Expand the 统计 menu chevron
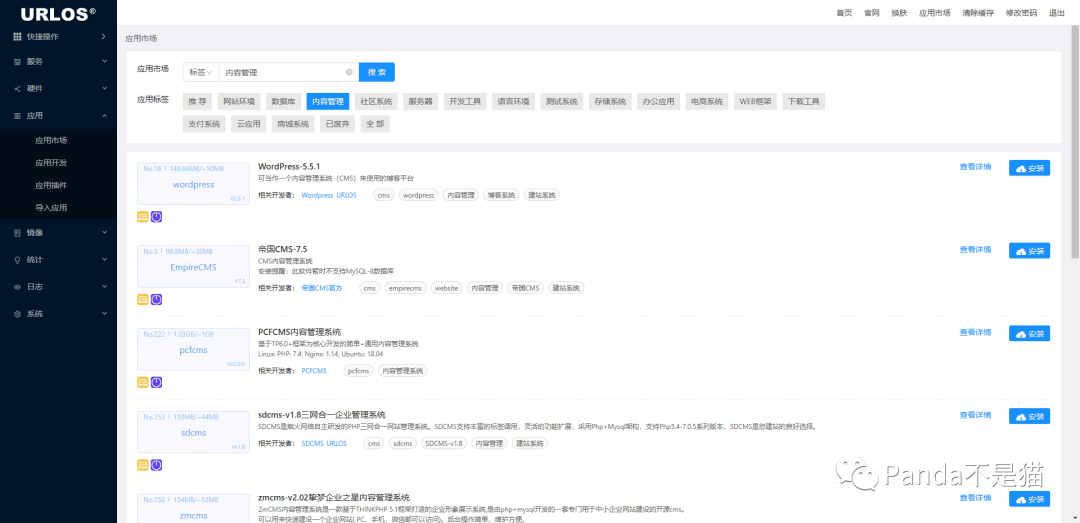 pos(105,260)
